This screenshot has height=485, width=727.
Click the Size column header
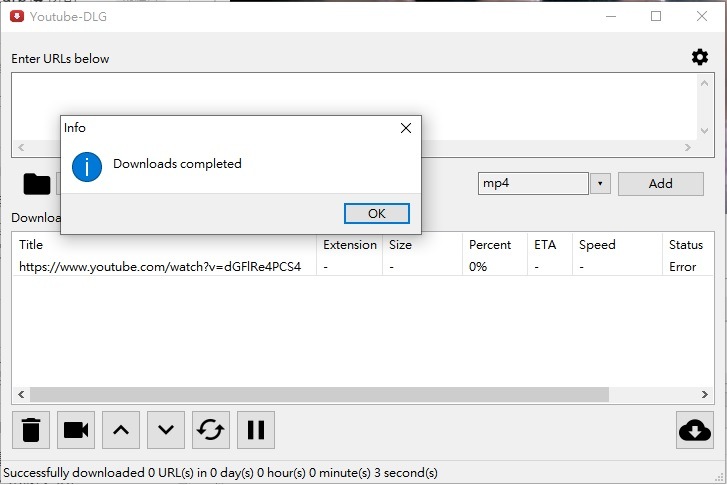(422, 244)
